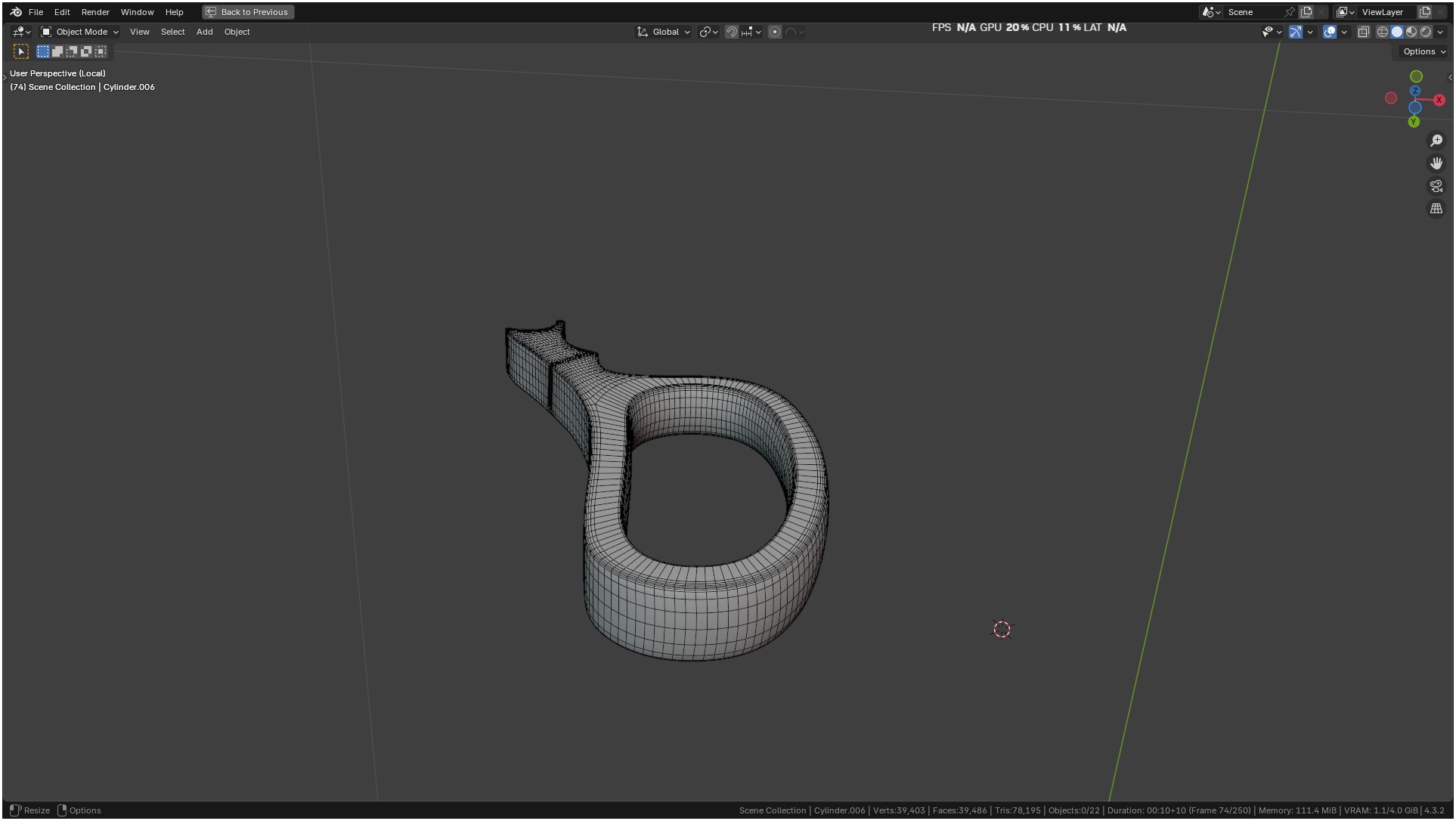Click the "Verts:39,403" status entry
Screen dimensions: 1456x821
899,810
